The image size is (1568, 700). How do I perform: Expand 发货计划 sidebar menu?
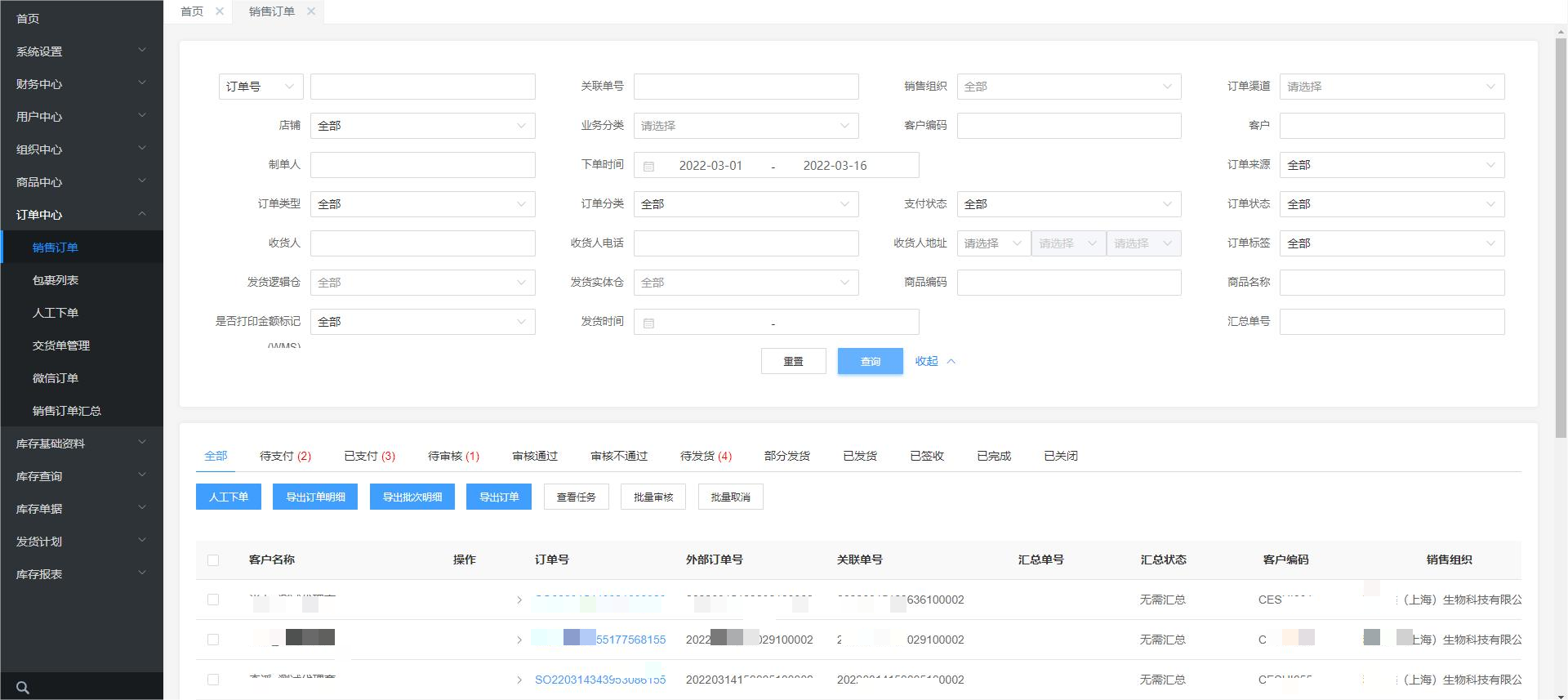[82, 541]
